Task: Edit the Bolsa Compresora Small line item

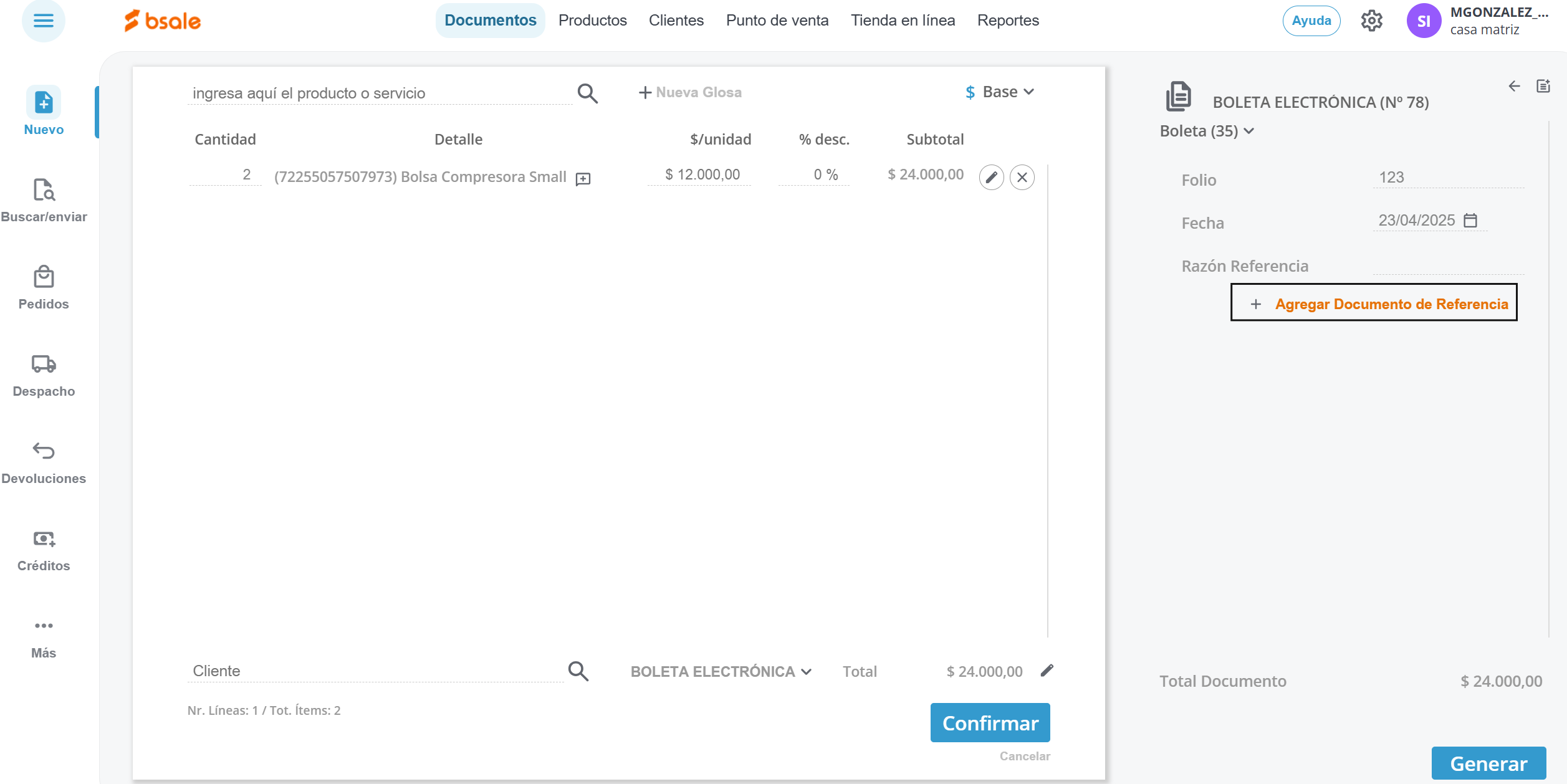Action: (991, 178)
